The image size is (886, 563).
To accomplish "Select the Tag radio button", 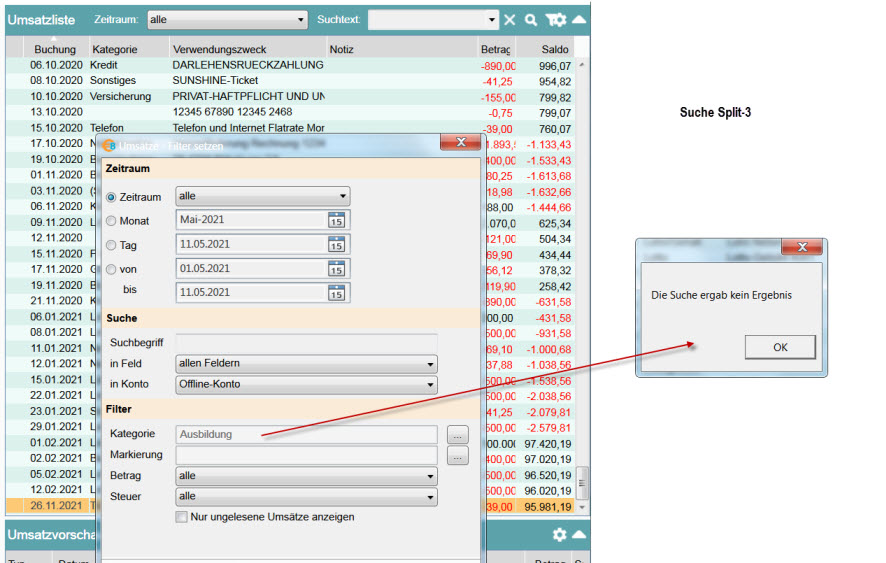I will [111, 245].
